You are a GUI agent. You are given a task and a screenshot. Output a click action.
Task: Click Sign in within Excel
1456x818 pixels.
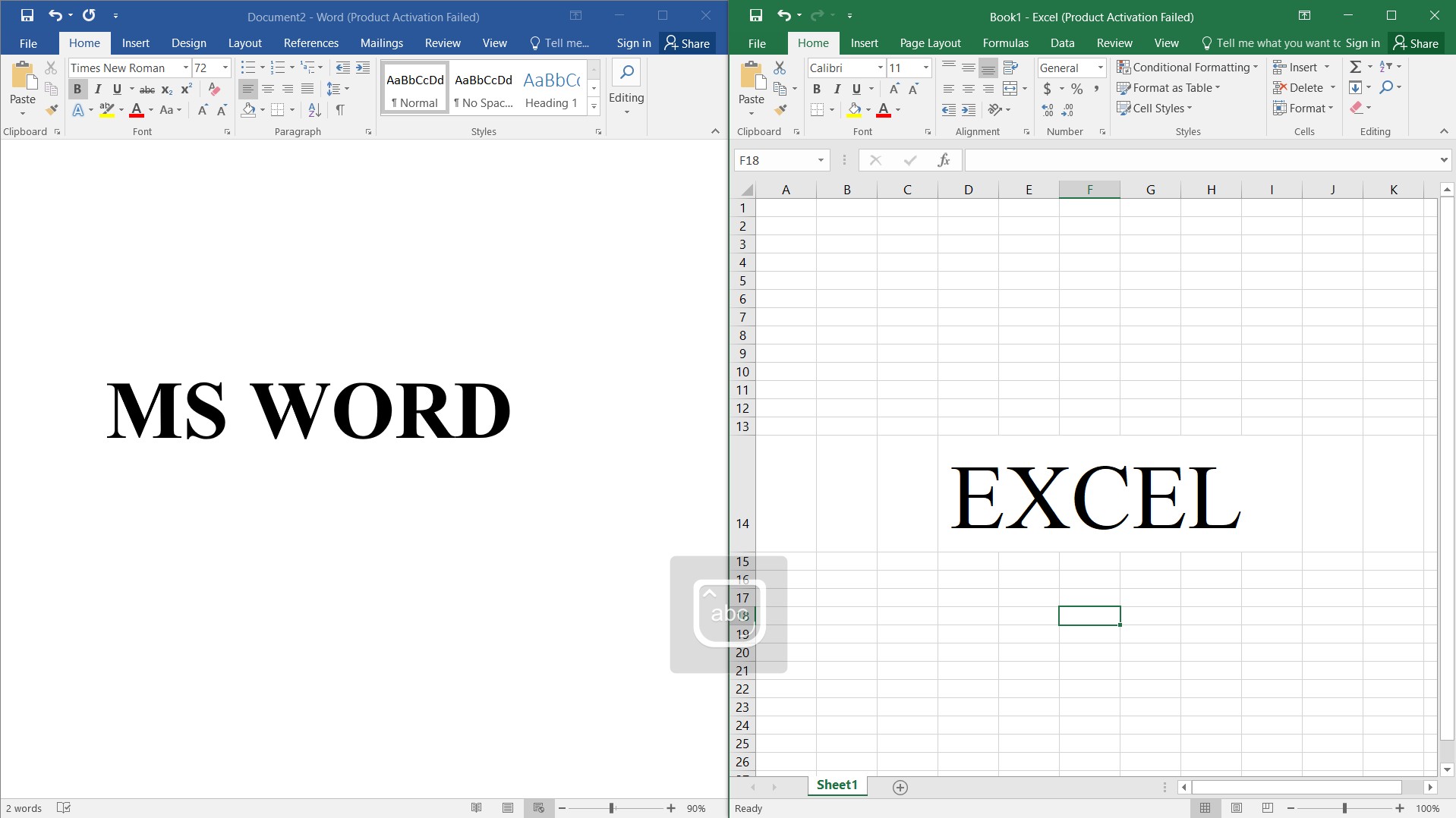(x=1361, y=42)
